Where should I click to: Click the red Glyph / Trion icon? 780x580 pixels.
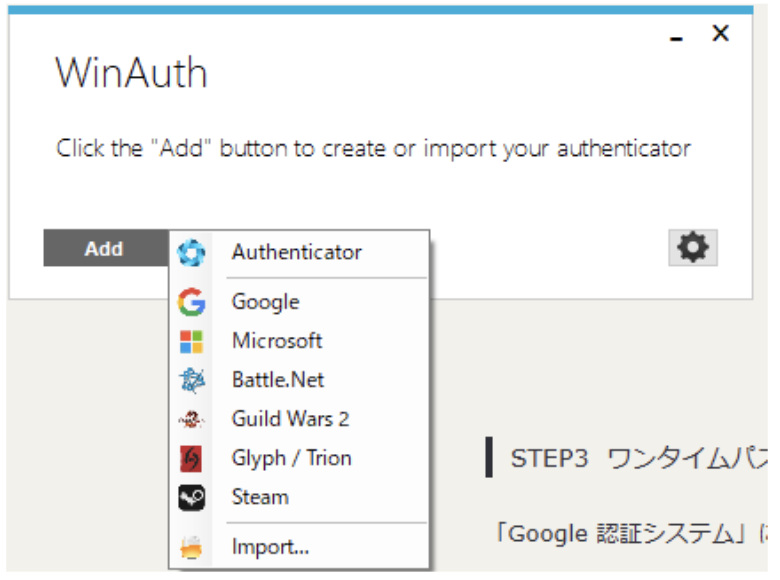coord(191,459)
